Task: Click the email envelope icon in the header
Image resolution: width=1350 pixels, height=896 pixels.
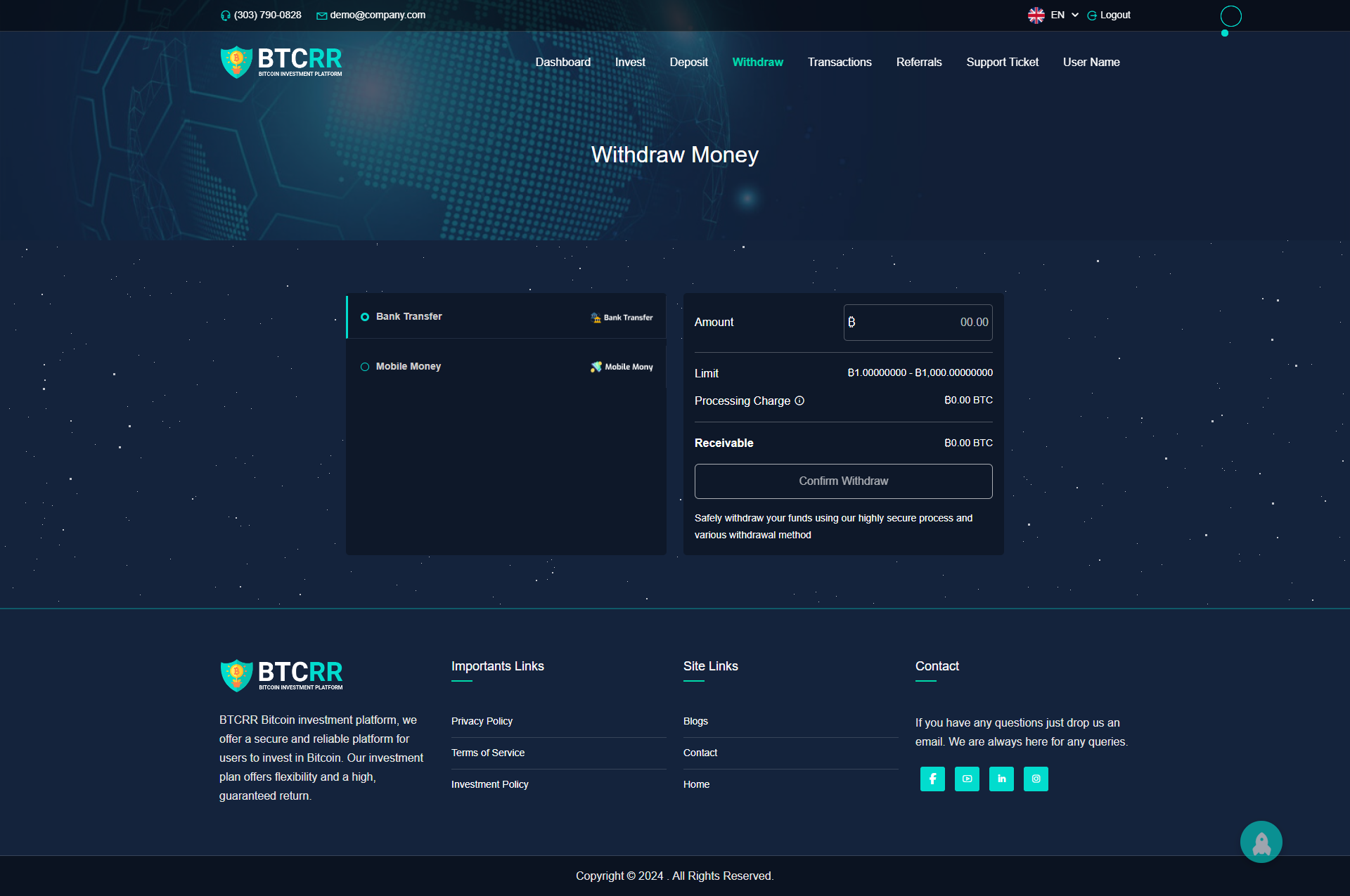Action: point(321,15)
